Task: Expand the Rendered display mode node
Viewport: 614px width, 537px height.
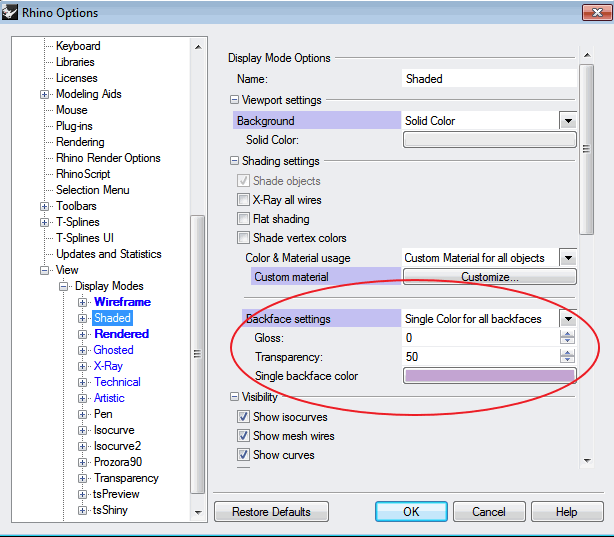Action: [82, 334]
